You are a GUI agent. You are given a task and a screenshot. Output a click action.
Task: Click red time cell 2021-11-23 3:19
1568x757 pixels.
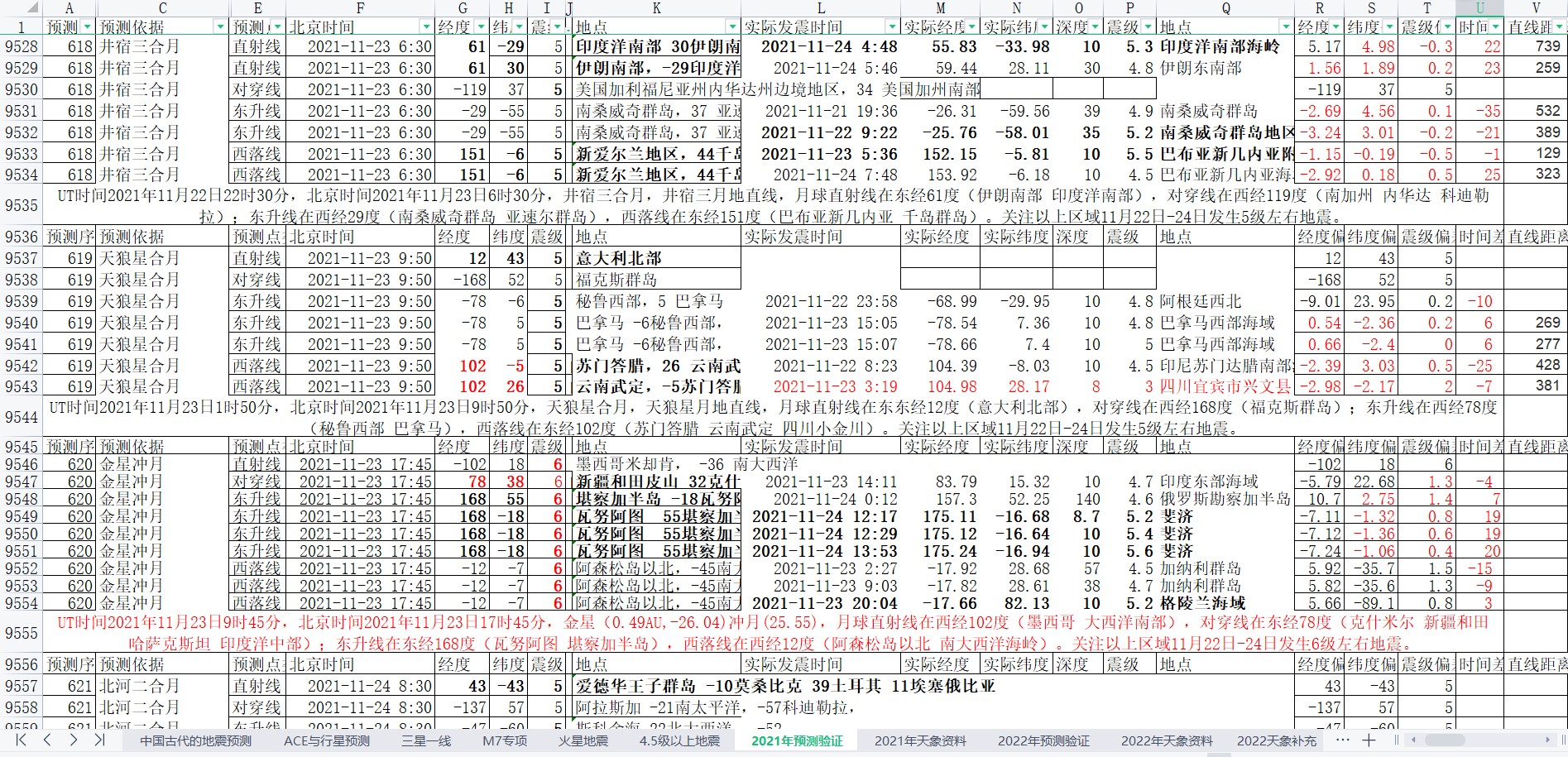point(821,386)
